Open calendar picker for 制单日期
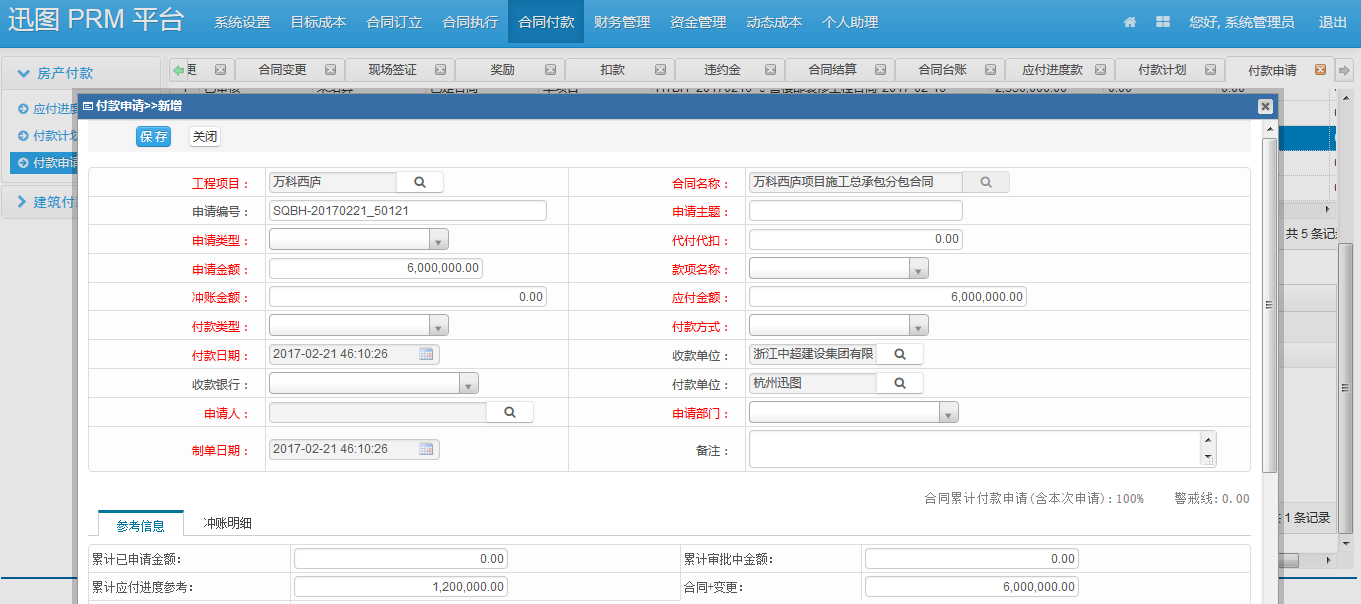Image resolution: width=1361 pixels, height=604 pixels. [426, 449]
